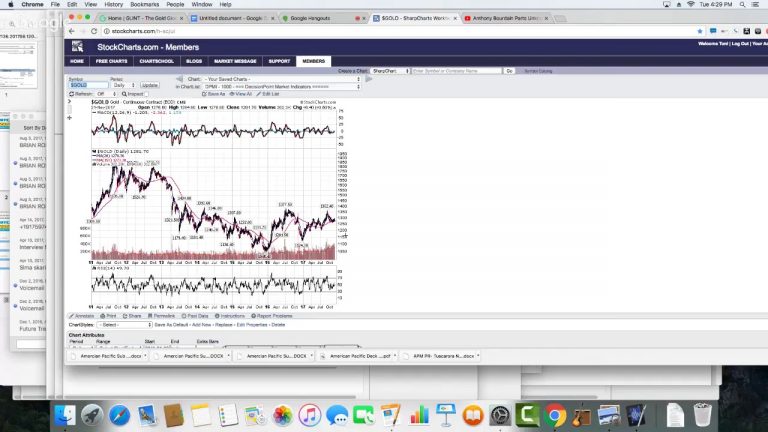Expand the chart sidebar arrow
The height and width of the screenshot is (432, 768).
click(70, 101)
